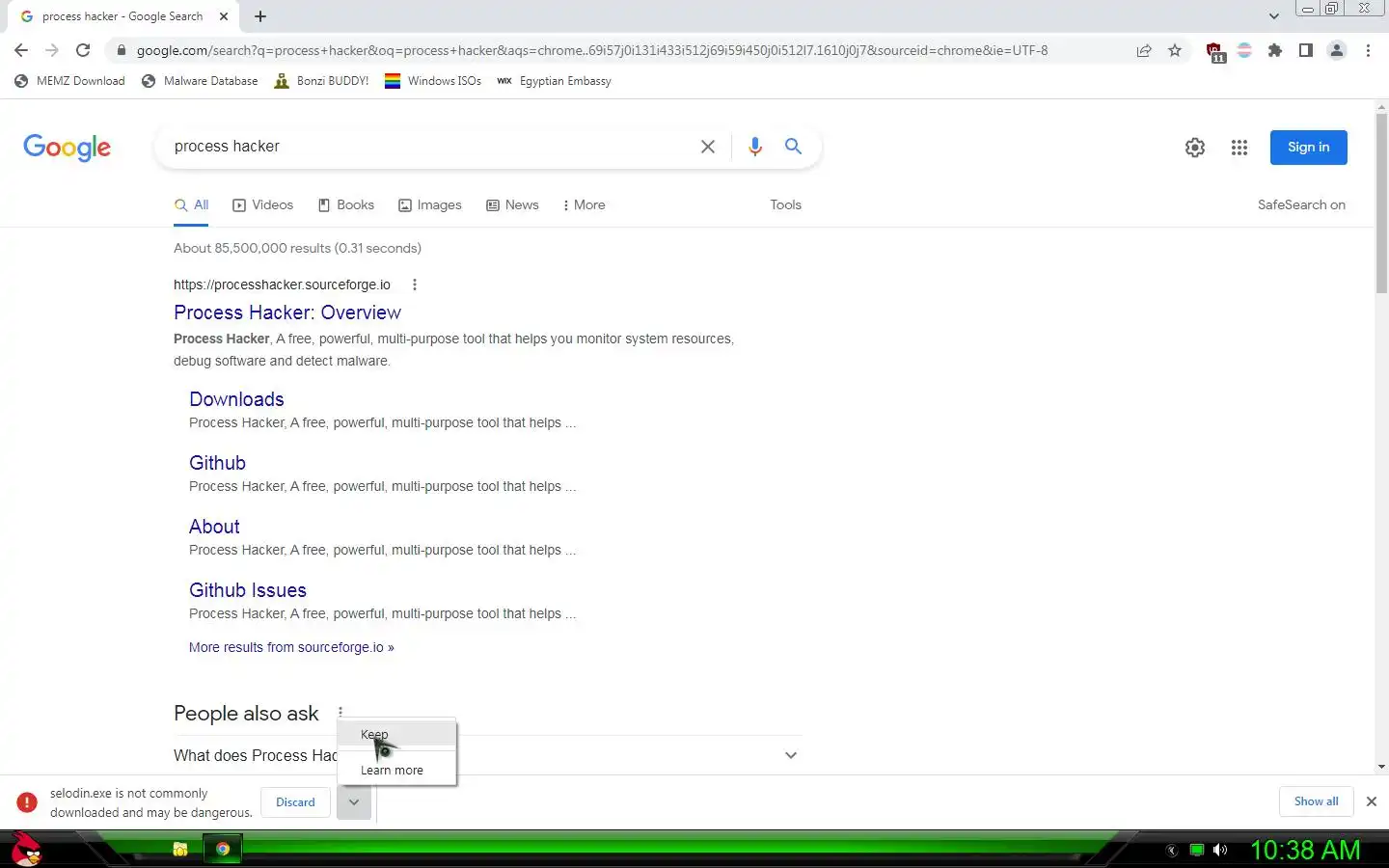The width and height of the screenshot is (1389, 868).
Task: Click SafeSearch on setting
Action: [1301, 204]
